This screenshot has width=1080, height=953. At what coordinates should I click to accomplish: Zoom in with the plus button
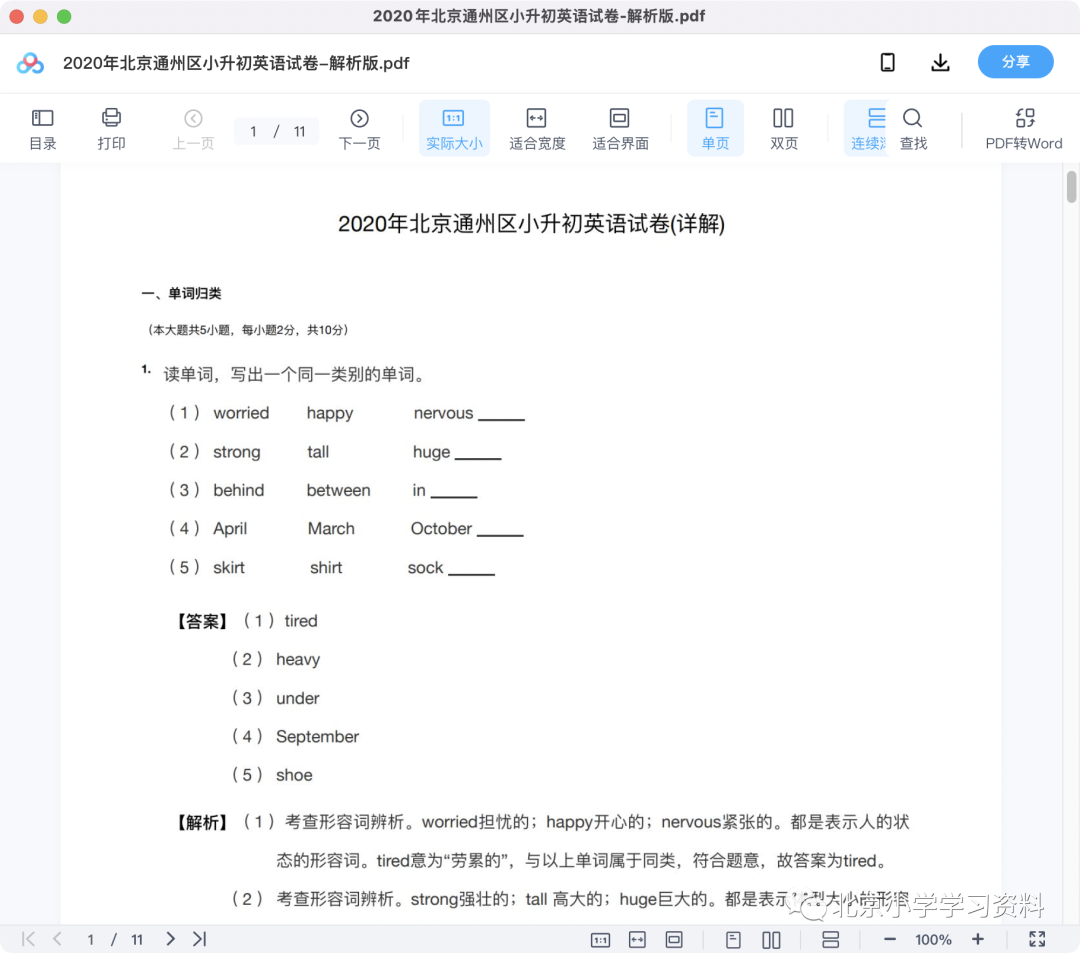pyautogui.click(x=977, y=939)
